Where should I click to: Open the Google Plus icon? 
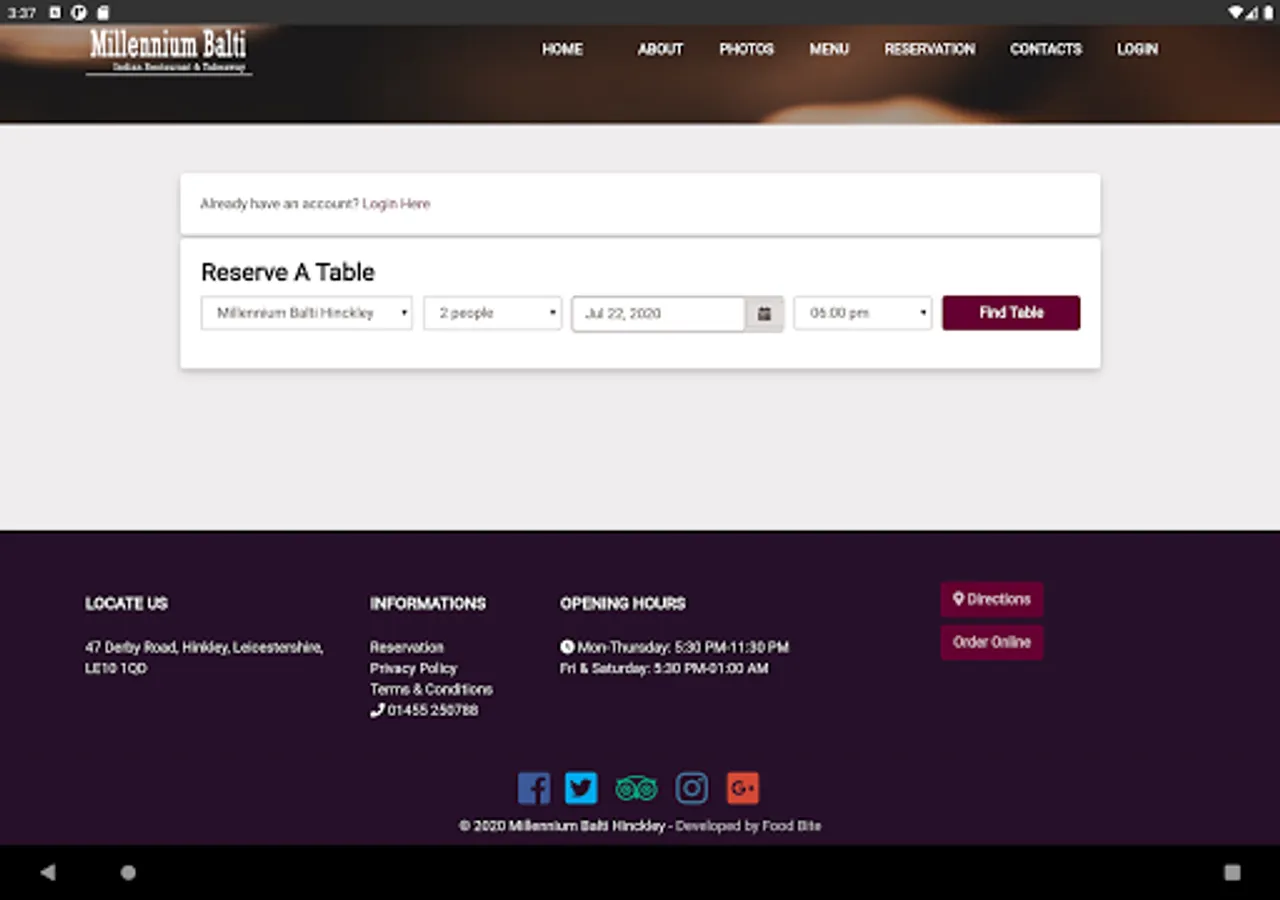(743, 788)
